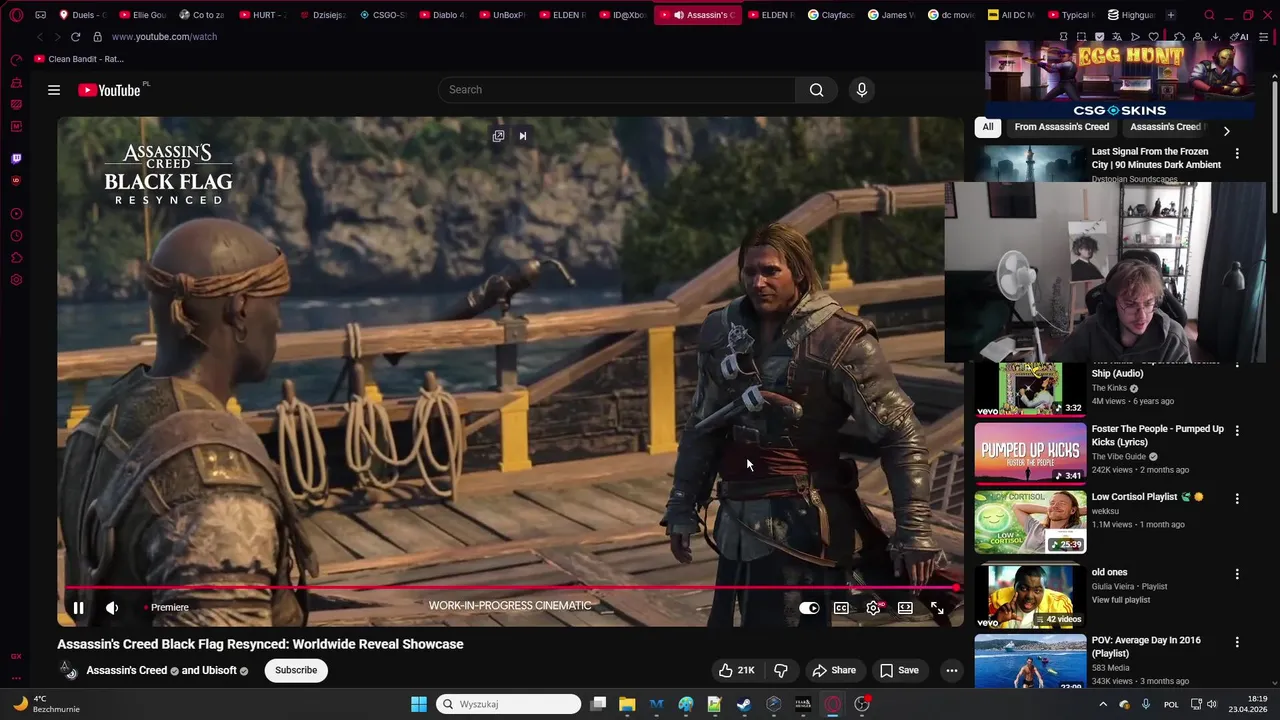
Task: Open the Pumped Up Kicks thumbnail
Action: 1030,453
